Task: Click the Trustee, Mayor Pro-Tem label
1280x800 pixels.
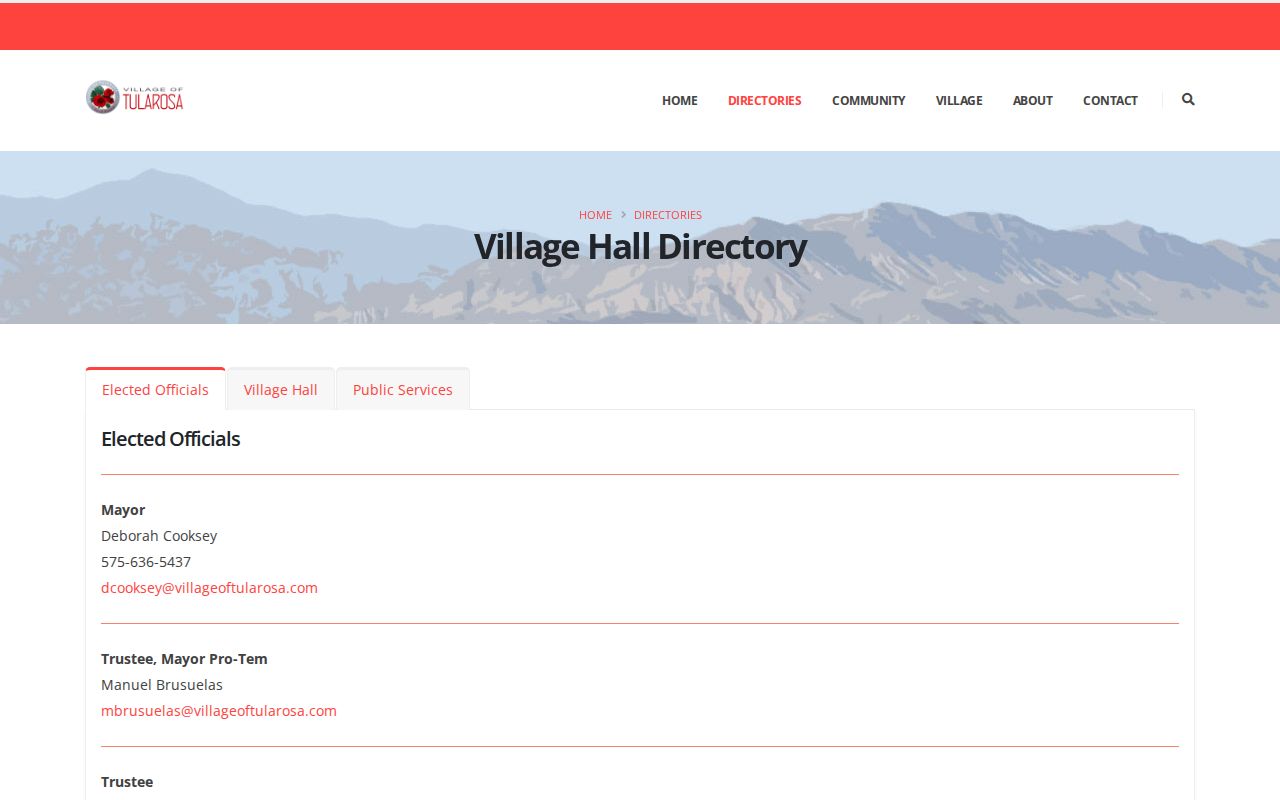Action: point(184,659)
